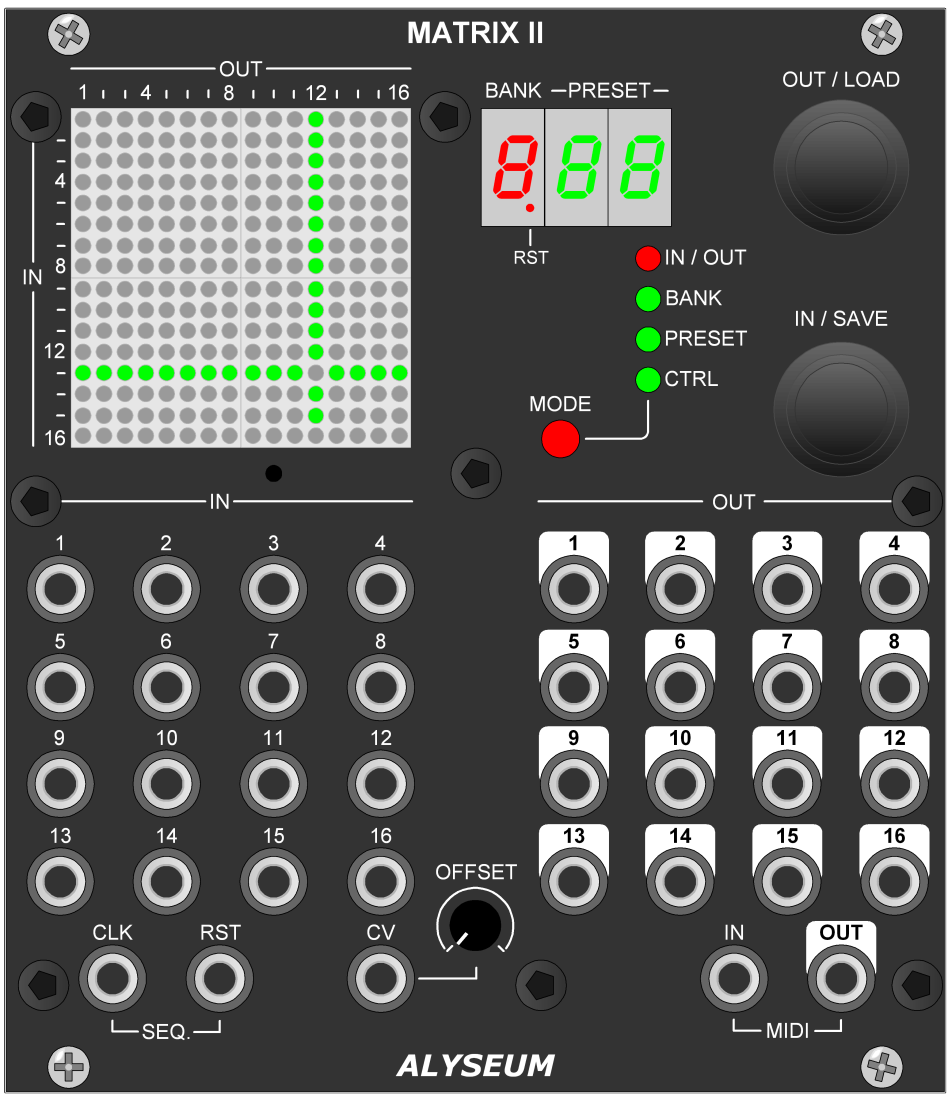Click OUT jack 6
Image resolution: width=952 pixels, height=1101 pixels.
(x=680, y=687)
